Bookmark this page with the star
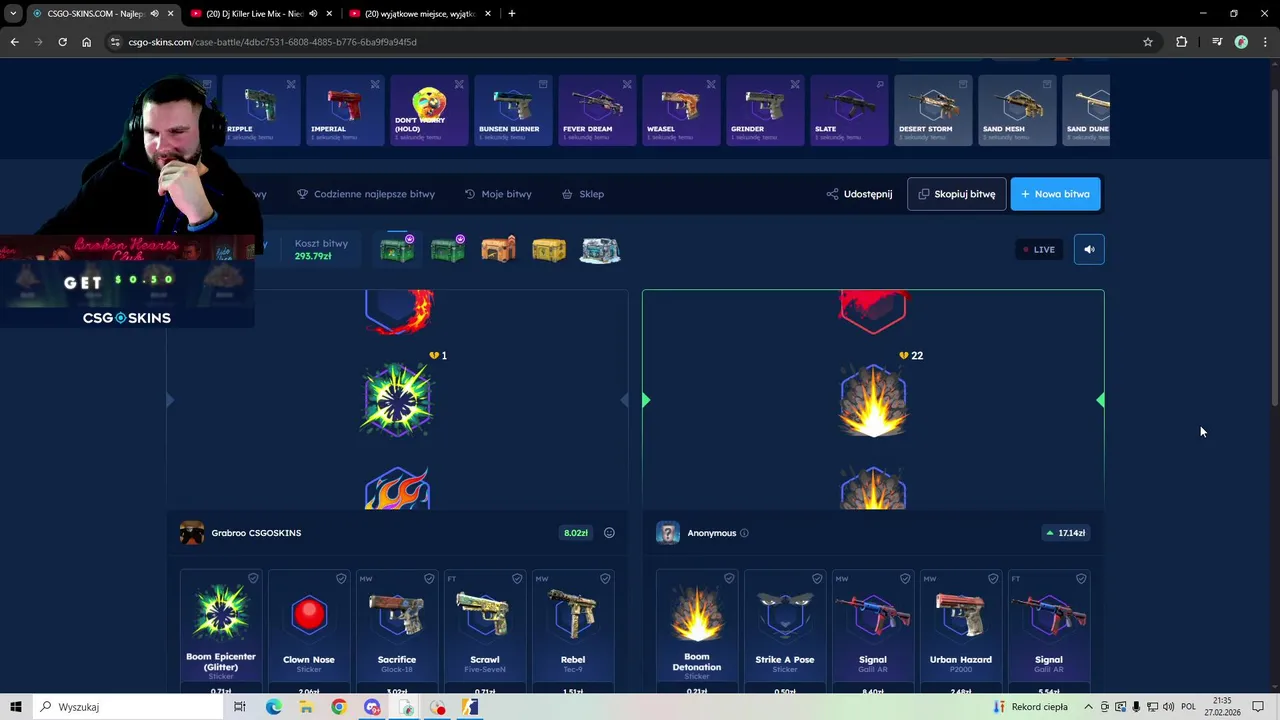This screenshot has height=720, width=1280. click(x=1148, y=42)
